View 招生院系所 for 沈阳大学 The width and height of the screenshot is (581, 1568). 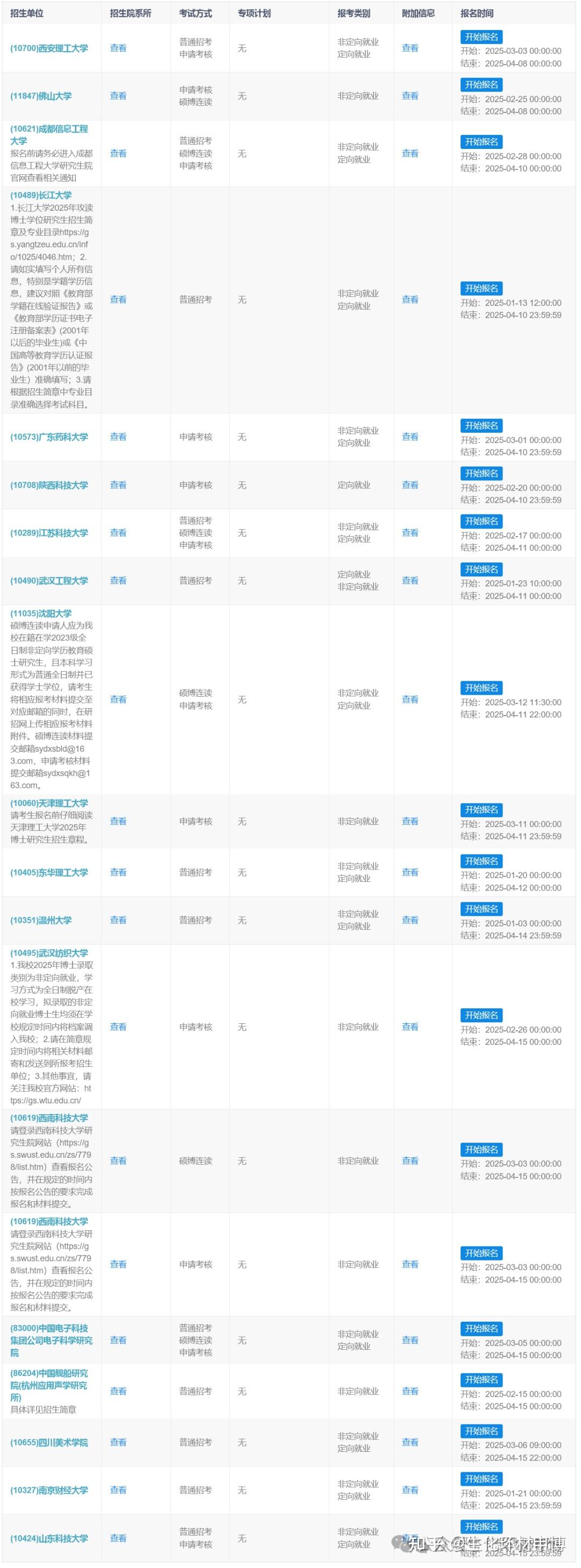click(118, 700)
